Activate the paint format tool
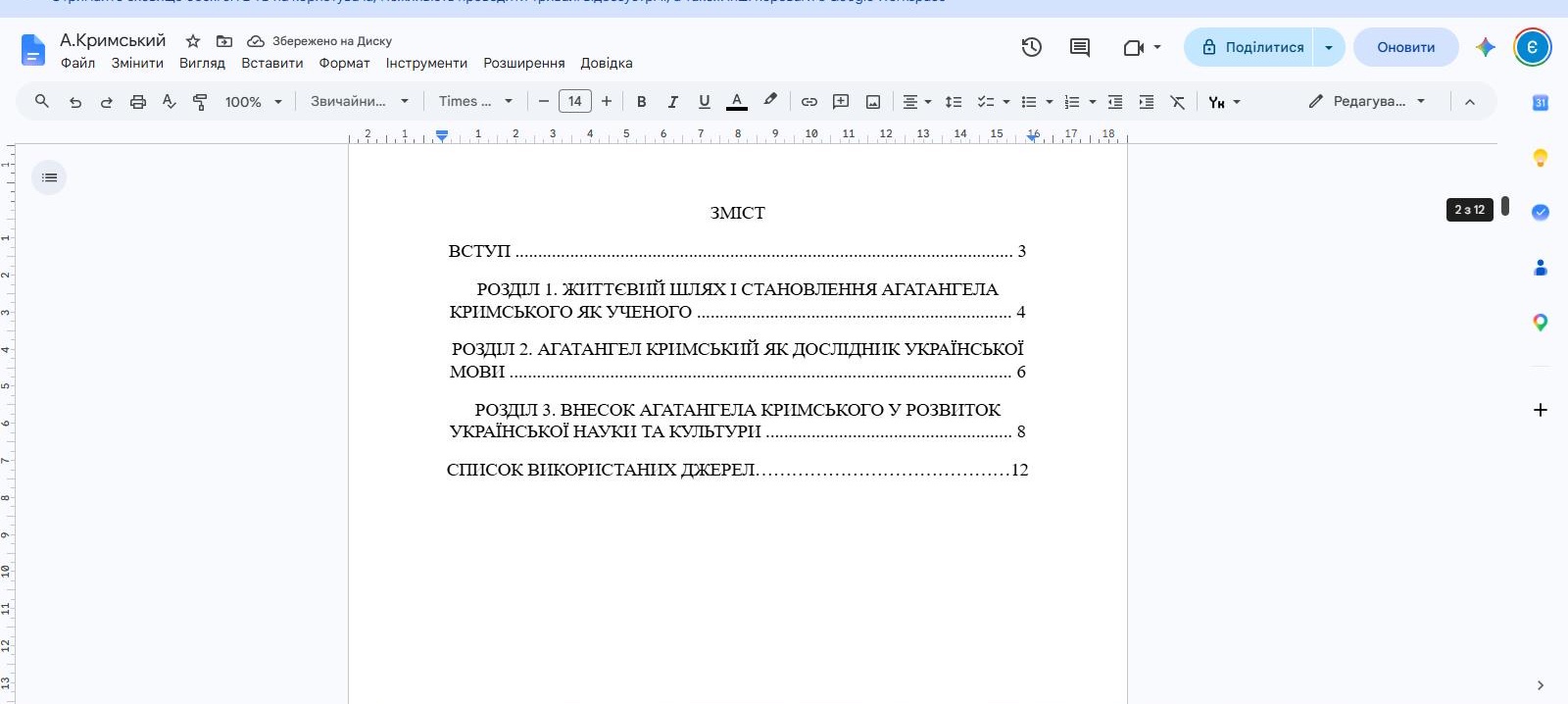Image resolution: width=1568 pixels, height=704 pixels. pyautogui.click(x=200, y=102)
